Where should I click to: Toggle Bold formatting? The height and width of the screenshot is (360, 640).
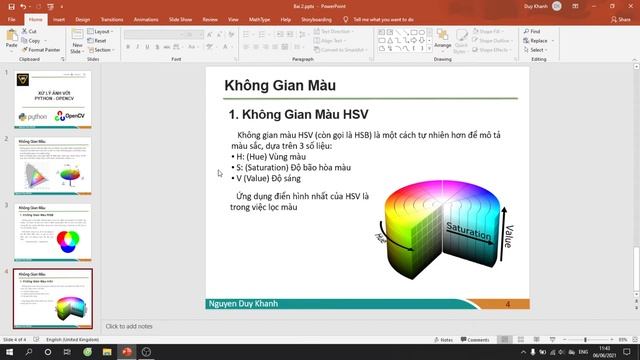pos(128,47)
